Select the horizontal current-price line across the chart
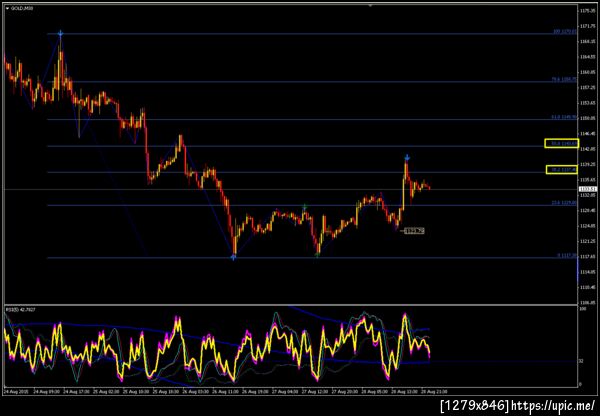This screenshot has height=416, width=600. point(291,189)
